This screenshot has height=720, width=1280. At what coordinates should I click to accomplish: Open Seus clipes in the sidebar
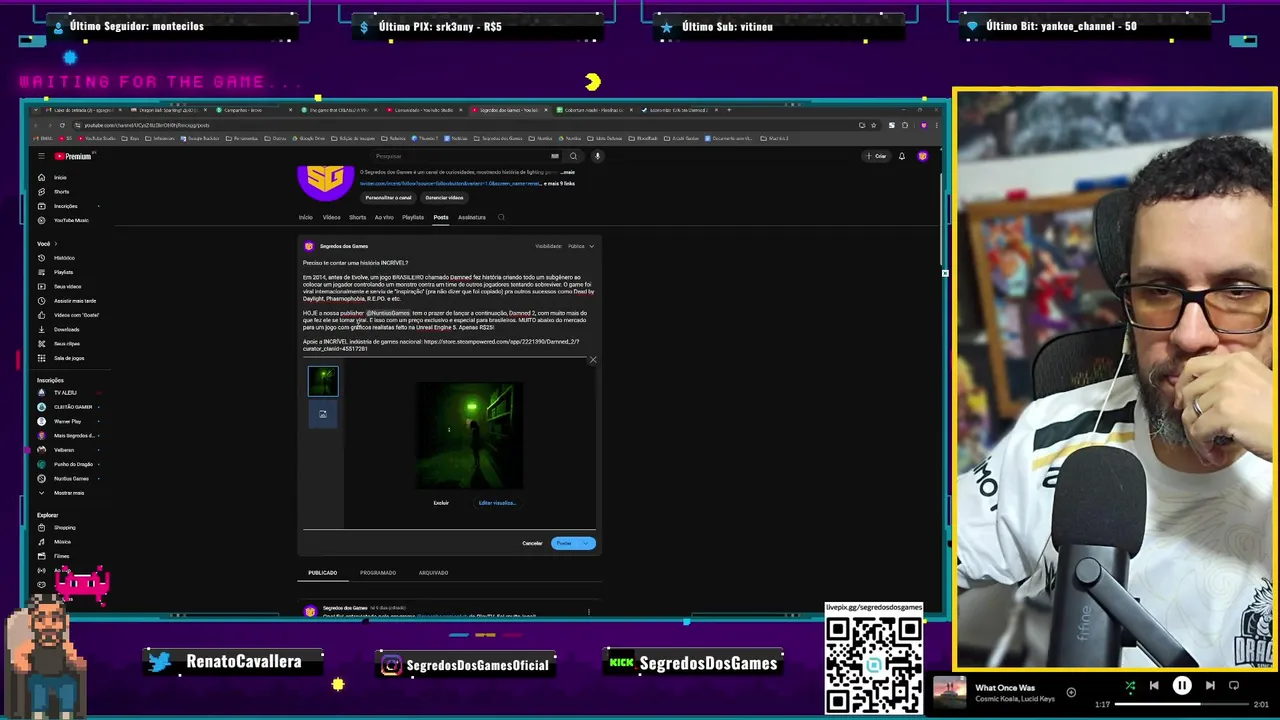66,344
